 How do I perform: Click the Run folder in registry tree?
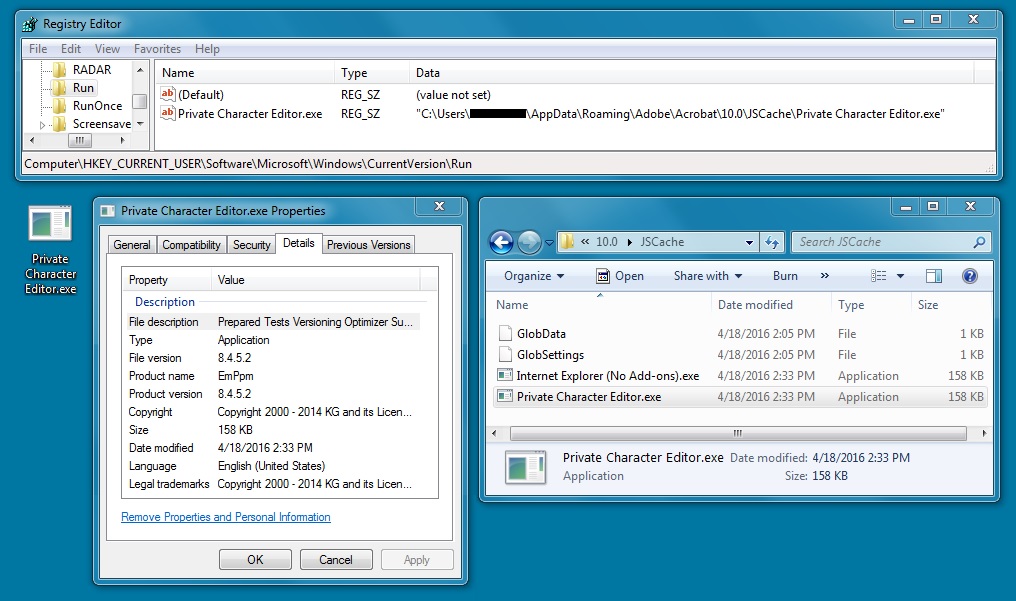click(82, 88)
